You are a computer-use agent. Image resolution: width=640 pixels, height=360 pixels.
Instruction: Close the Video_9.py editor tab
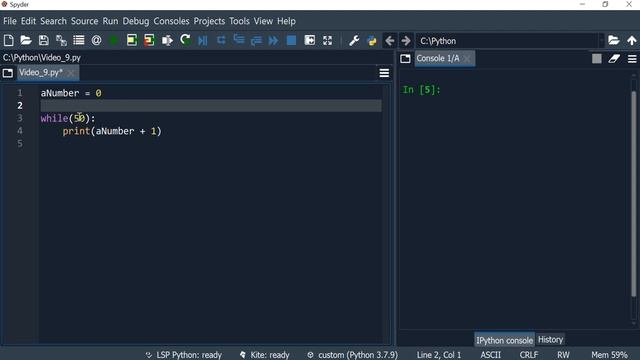[x=71, y=73]
